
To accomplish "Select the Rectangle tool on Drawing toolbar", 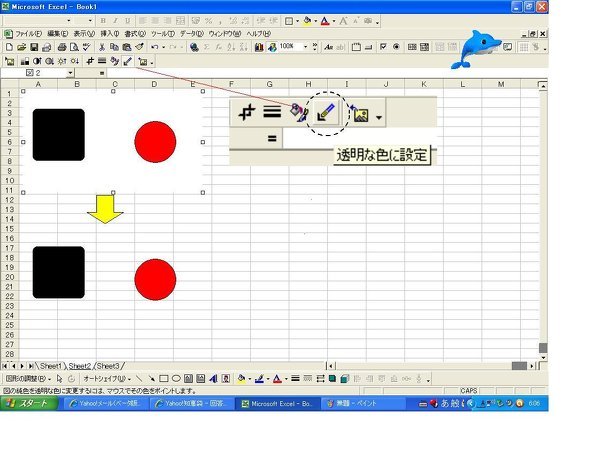I will [x=164, y=379].
